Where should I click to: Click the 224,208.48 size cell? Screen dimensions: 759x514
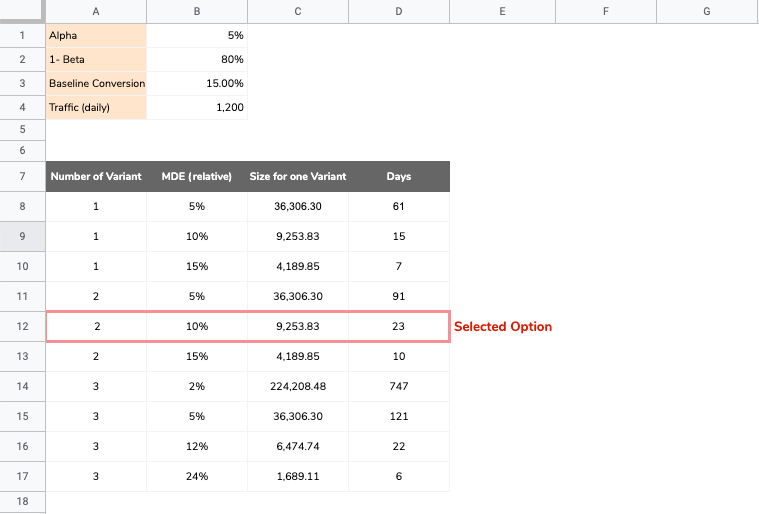click(298, 387)
